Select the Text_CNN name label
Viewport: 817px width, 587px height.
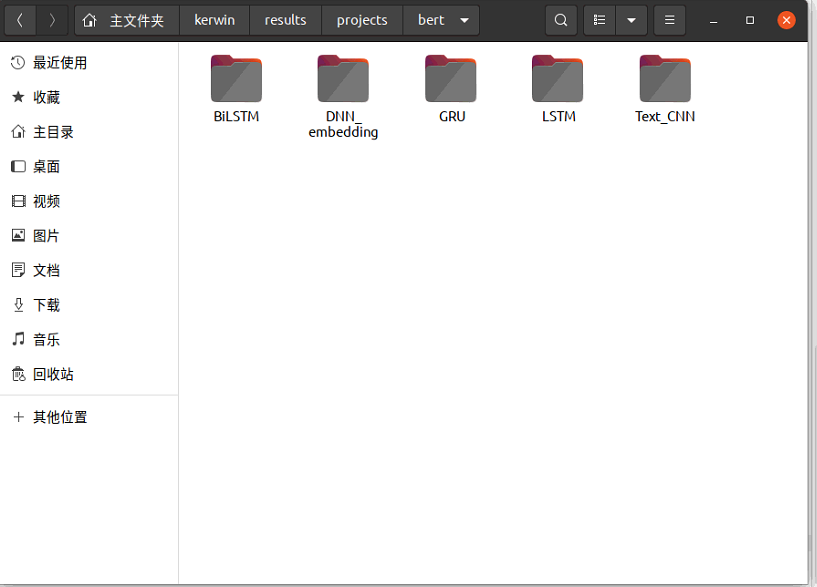click(665, 116)
